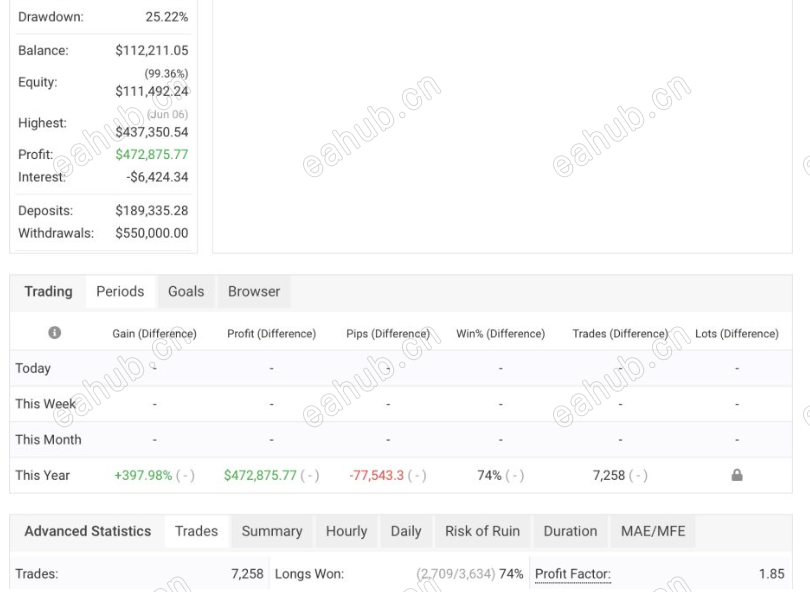
Task: Open the Risk of Ruin tab
Action: point(482,531)
